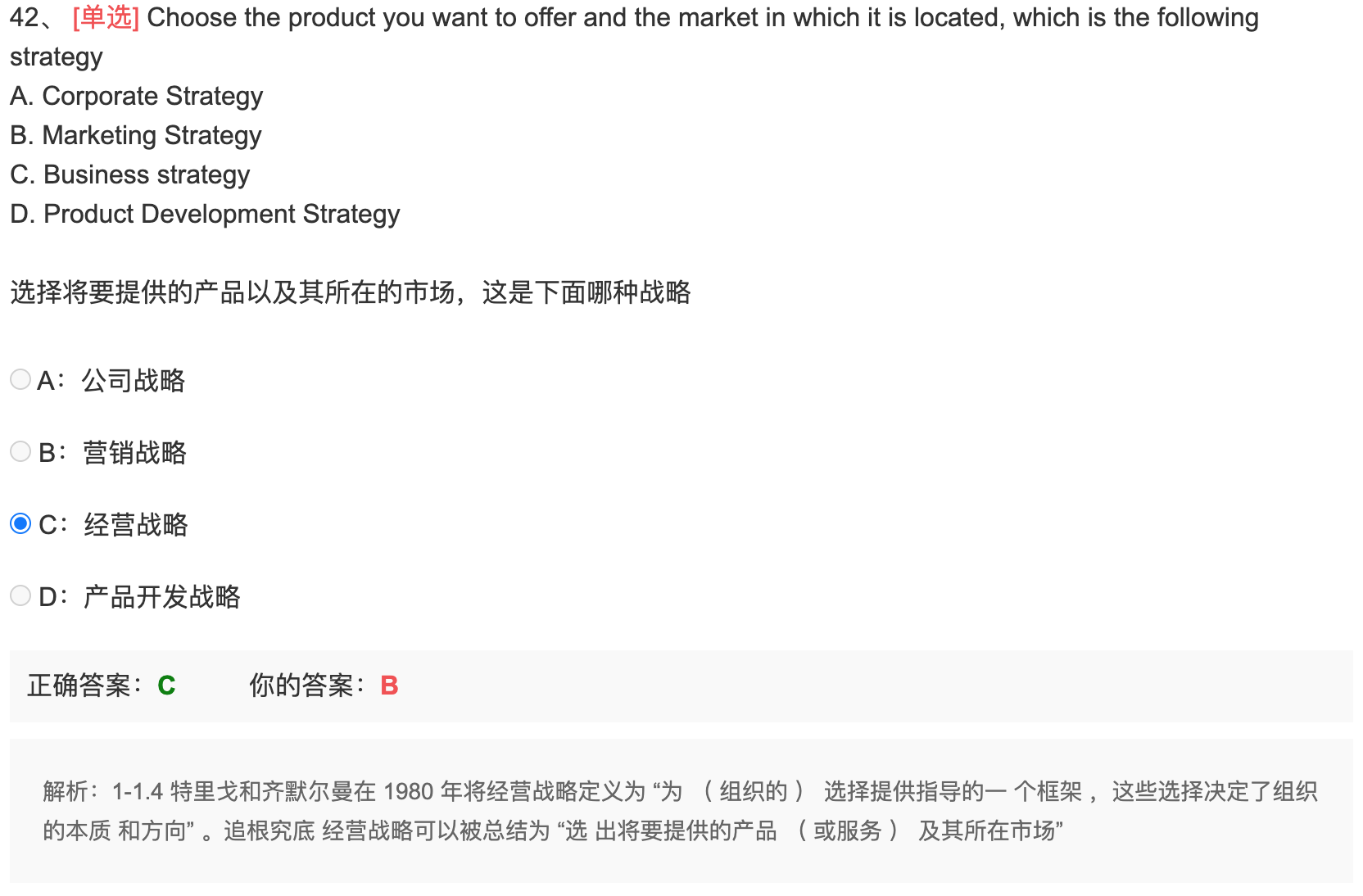The width and height of the screenshot is (1363, 896).
Task: Click the 营销战略 answer label
Action: tap(135, 453)
